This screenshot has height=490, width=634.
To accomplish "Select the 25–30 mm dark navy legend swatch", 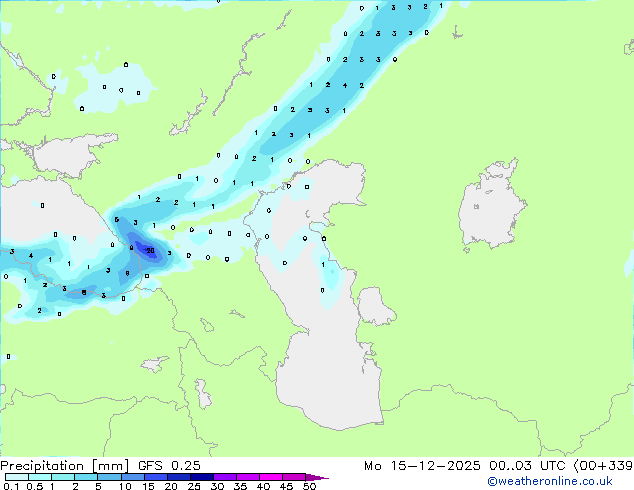I will coord(202,477).
